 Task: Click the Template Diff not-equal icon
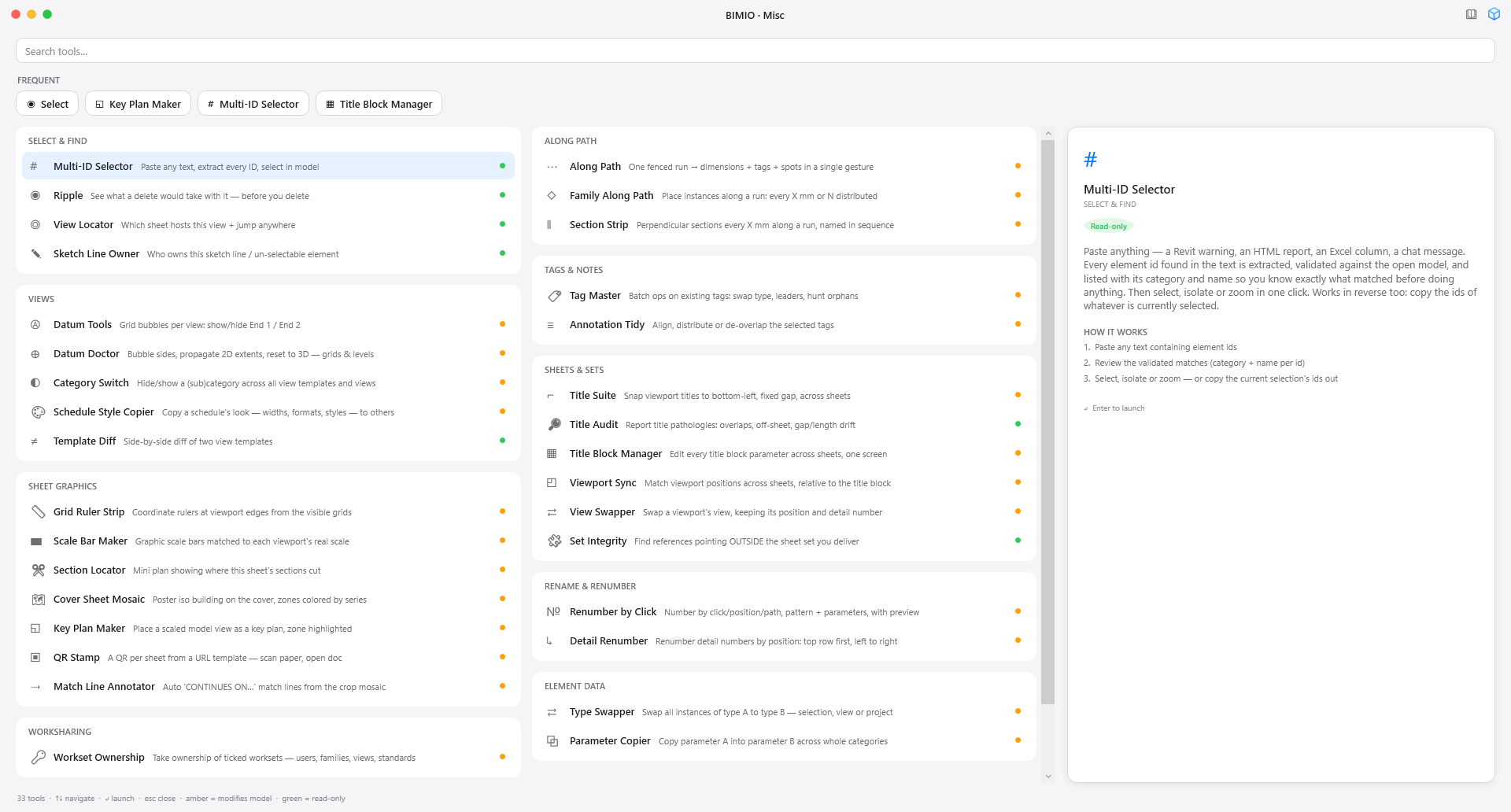35,441
